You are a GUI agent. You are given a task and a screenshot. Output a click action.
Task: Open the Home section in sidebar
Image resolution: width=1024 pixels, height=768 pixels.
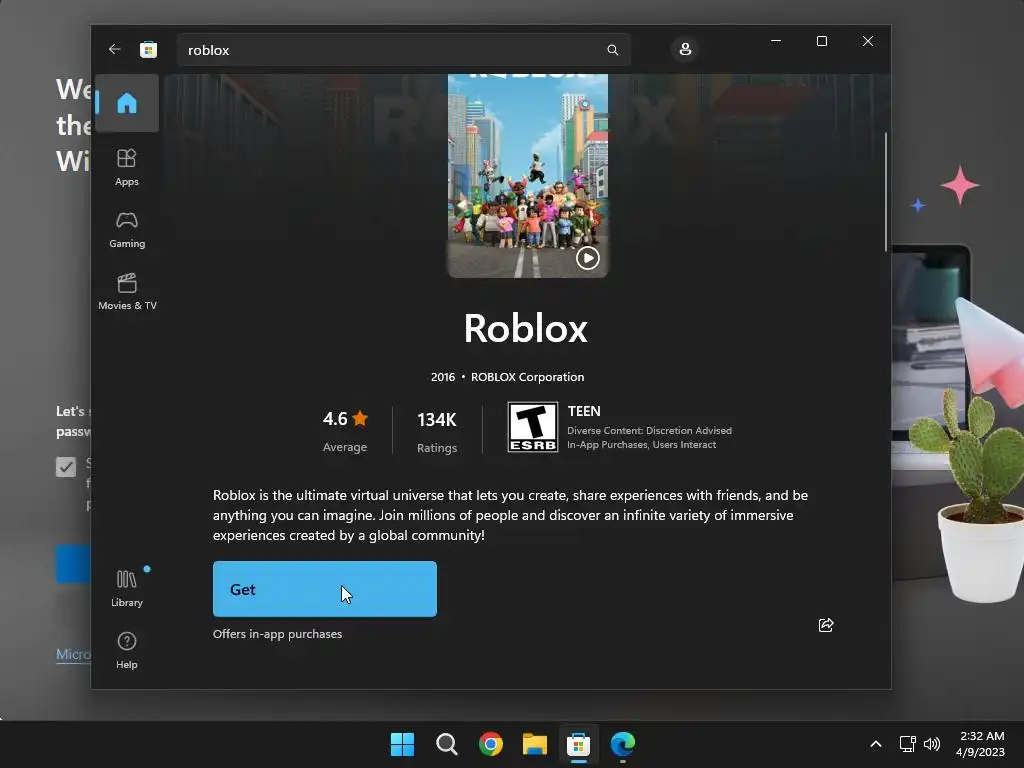tap(127, 103)
